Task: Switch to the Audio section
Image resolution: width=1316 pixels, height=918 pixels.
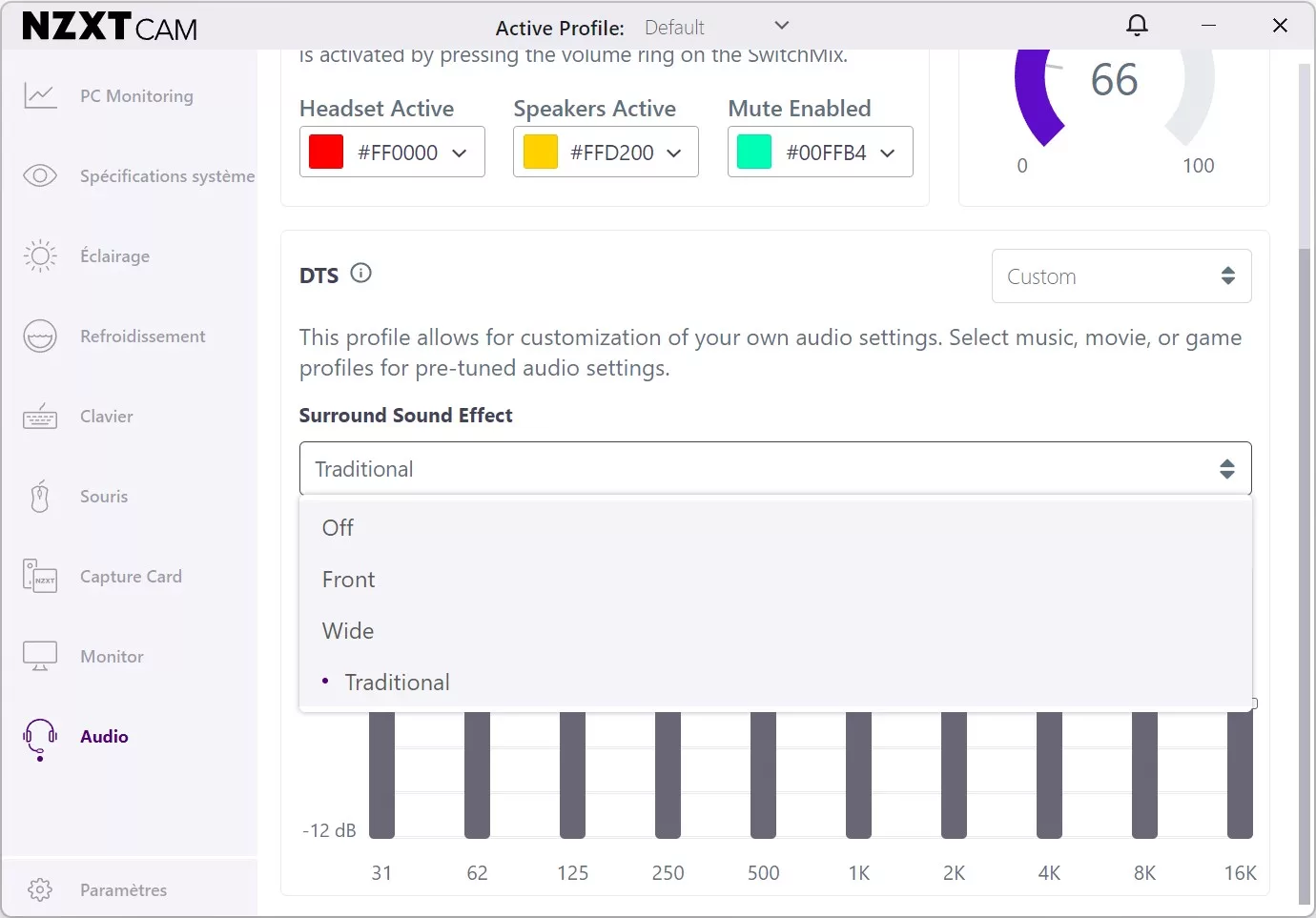Action: coord(103,736)
